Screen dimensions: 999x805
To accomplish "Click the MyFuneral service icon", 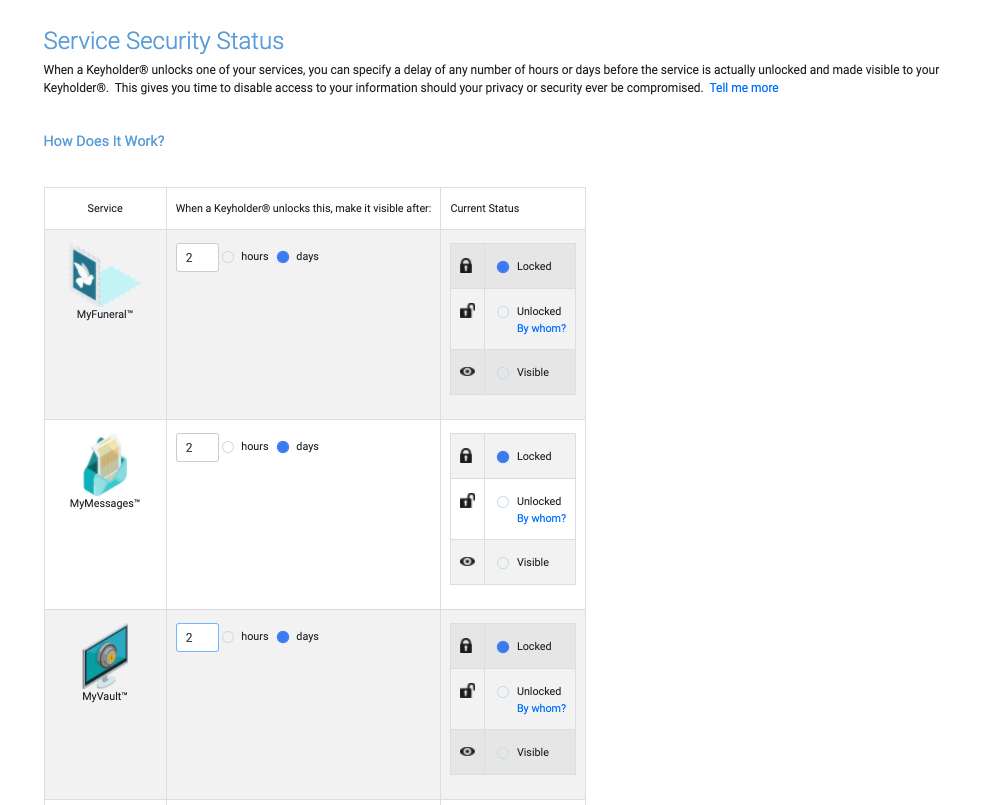I will (105, 275).
